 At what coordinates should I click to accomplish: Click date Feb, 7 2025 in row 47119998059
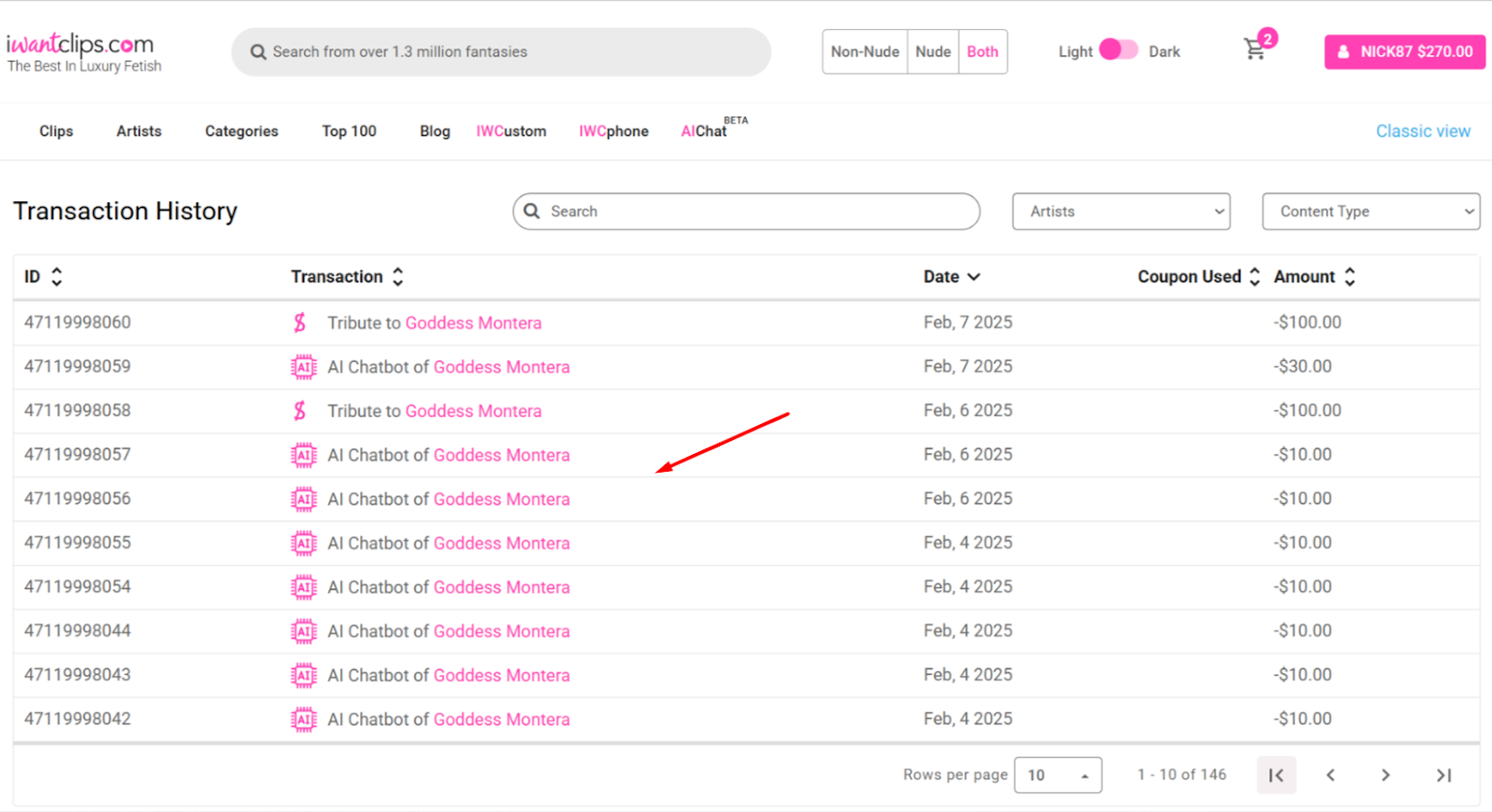coord(968,366)
